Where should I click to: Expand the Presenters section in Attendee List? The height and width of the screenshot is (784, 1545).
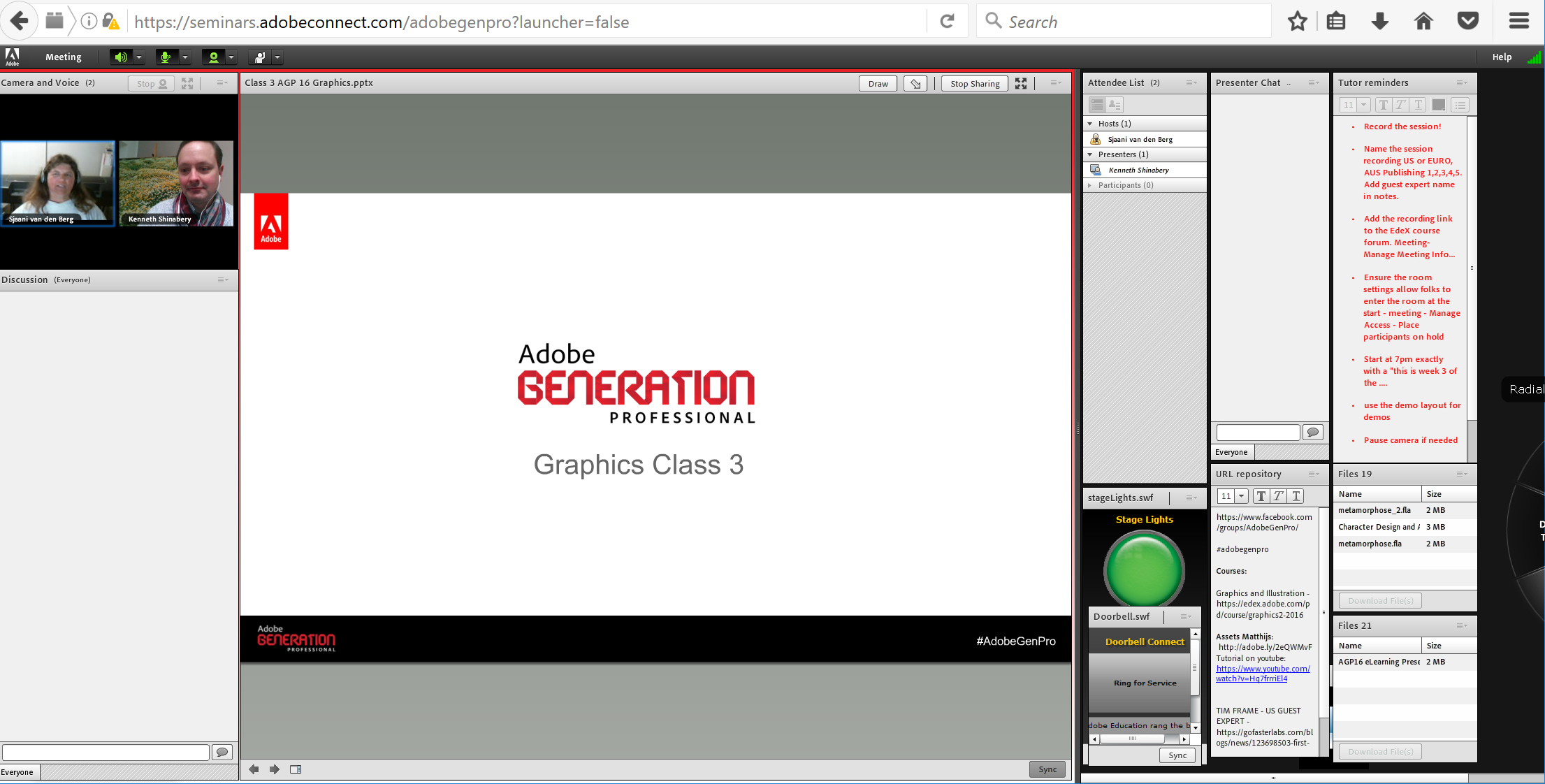(x=1091, y=154)
